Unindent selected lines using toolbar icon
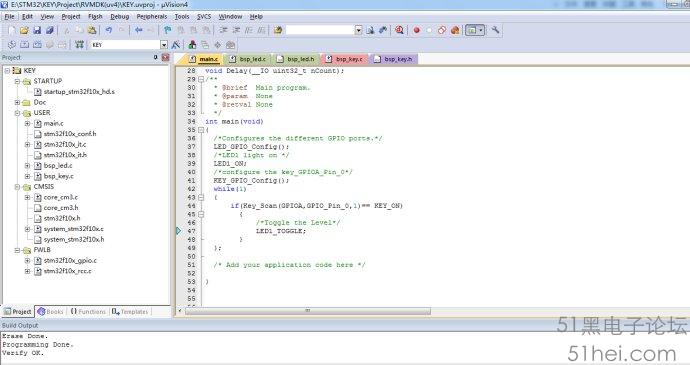This screenshot has height=365, width=690. [x=236, y=30]
